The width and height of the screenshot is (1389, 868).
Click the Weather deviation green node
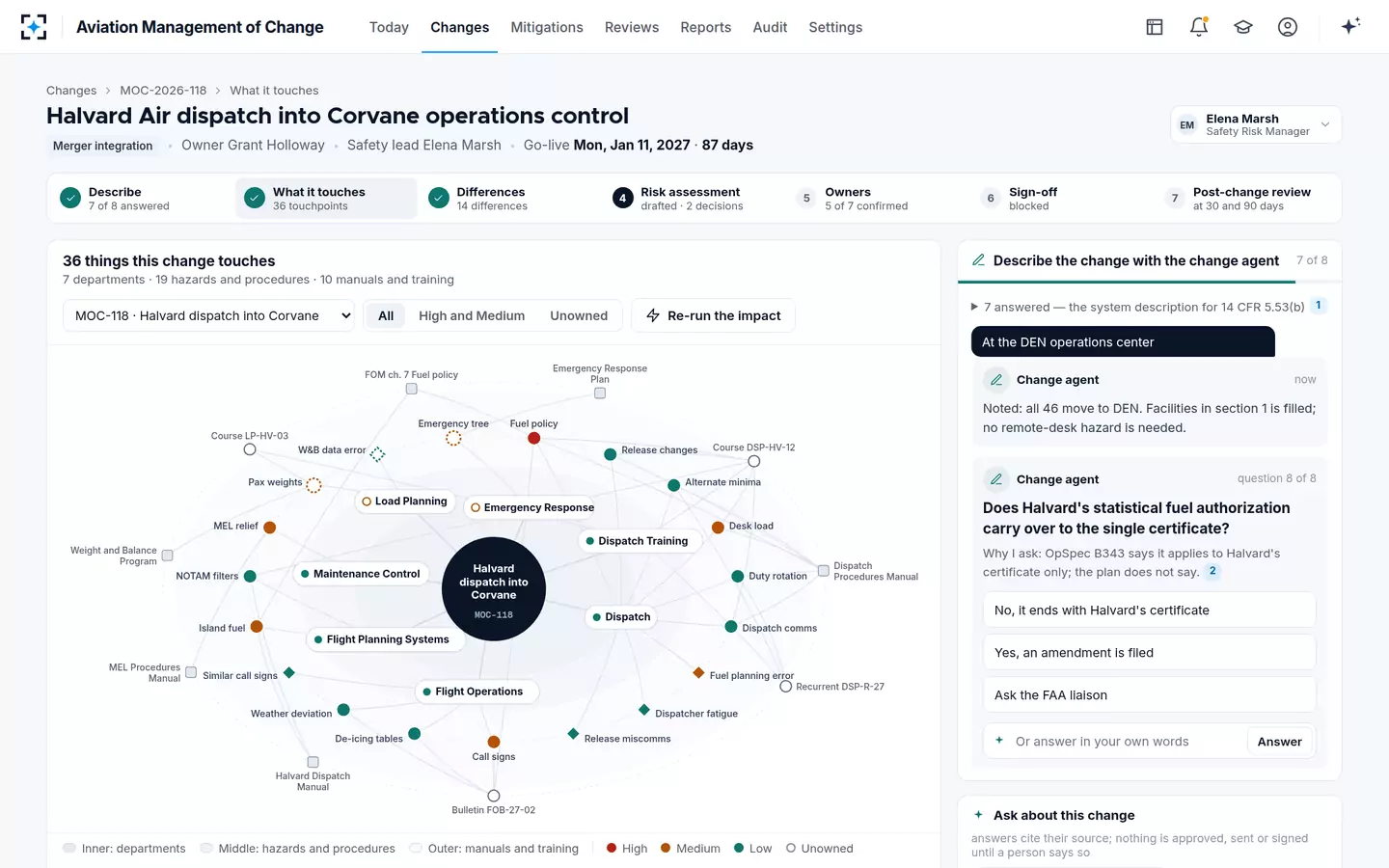click(x=343, y=710)
